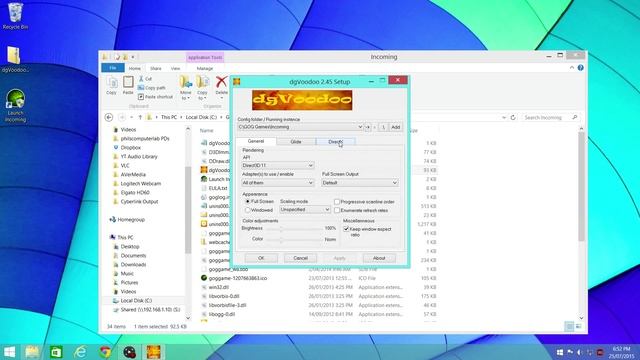Click the File Explorer taskbar icon
The width and height of the screenshot is (640, 360).
point(32,352)
